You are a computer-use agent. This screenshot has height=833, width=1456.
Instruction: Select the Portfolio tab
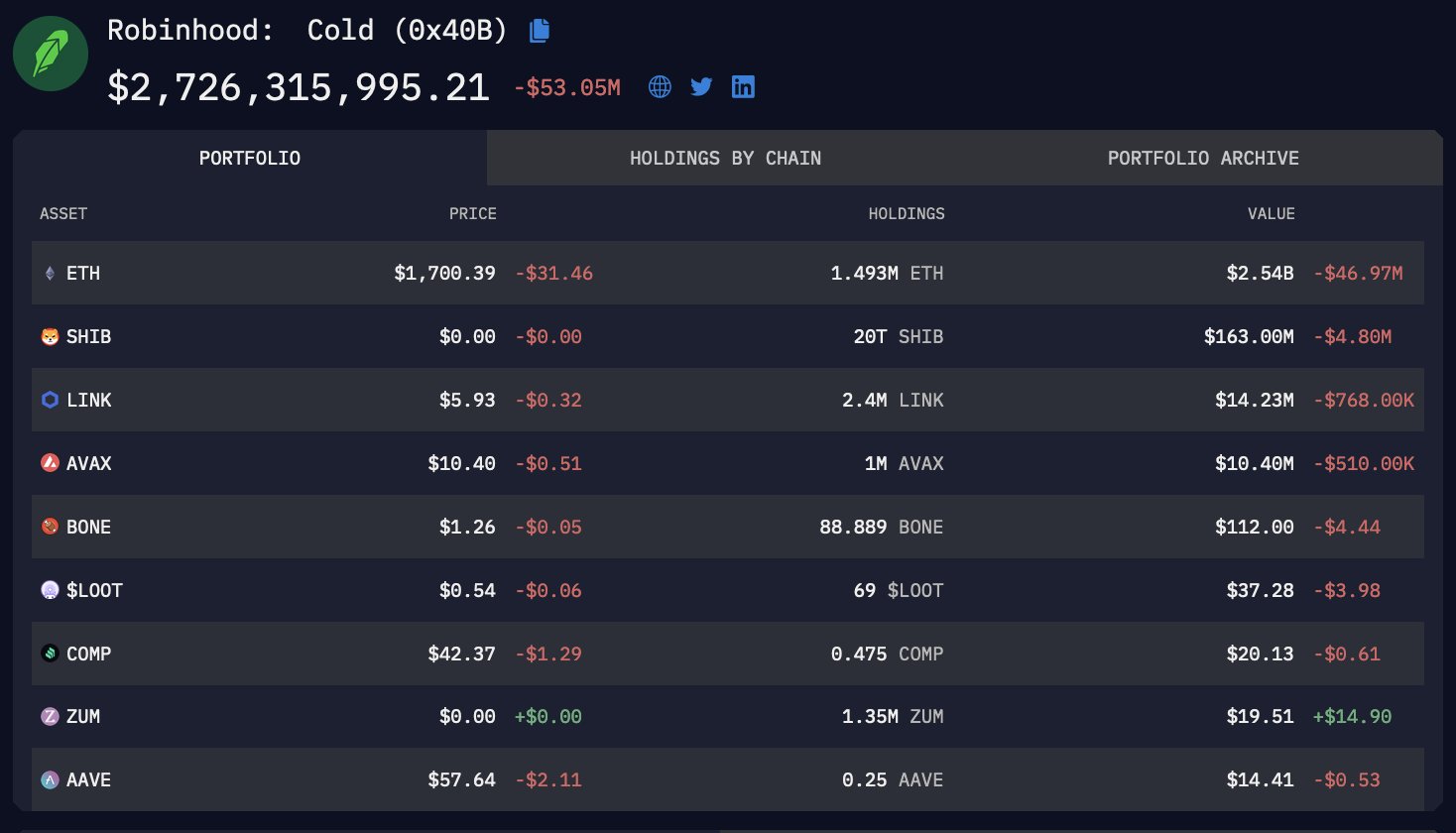click(248, 158)
